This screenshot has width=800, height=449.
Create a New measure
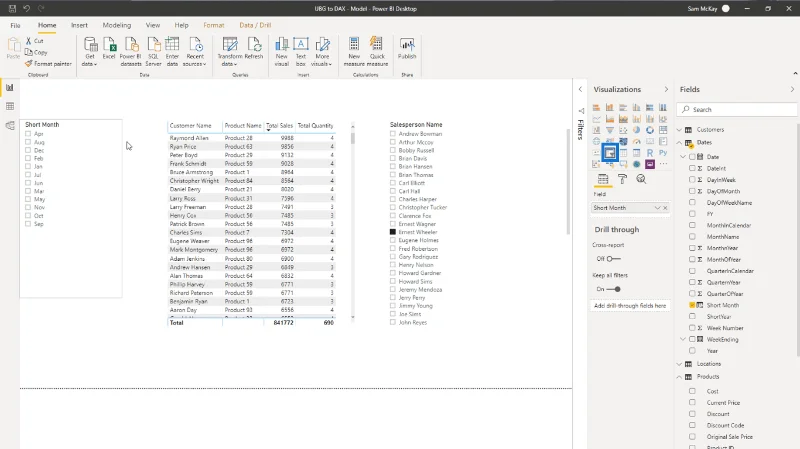354,52
